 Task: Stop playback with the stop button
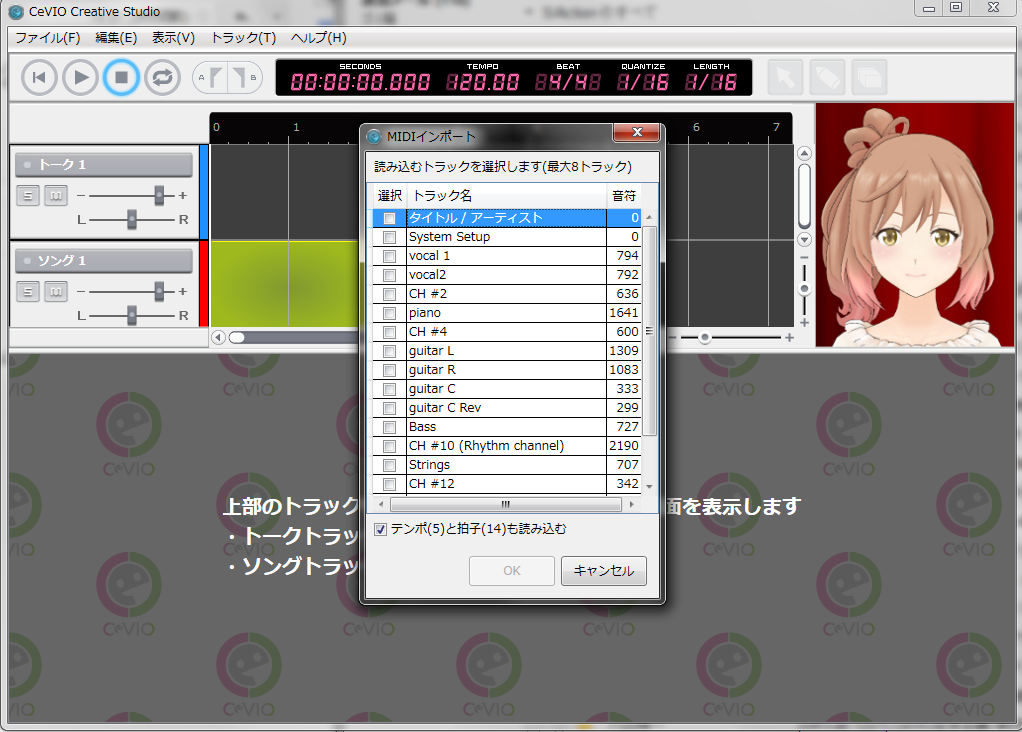pos(121,78)
